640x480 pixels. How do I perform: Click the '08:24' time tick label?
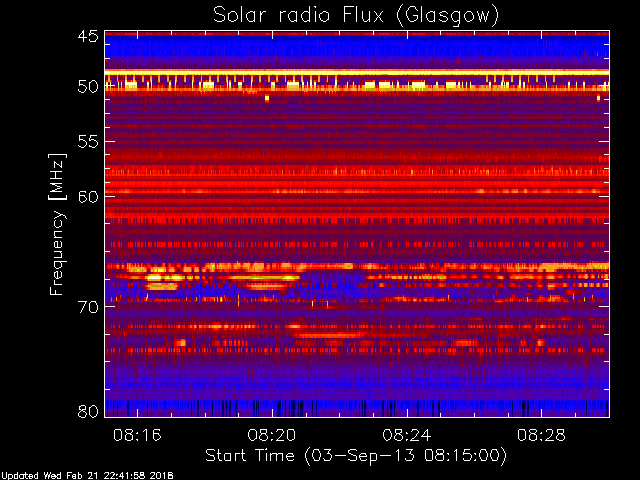[407, 435]
